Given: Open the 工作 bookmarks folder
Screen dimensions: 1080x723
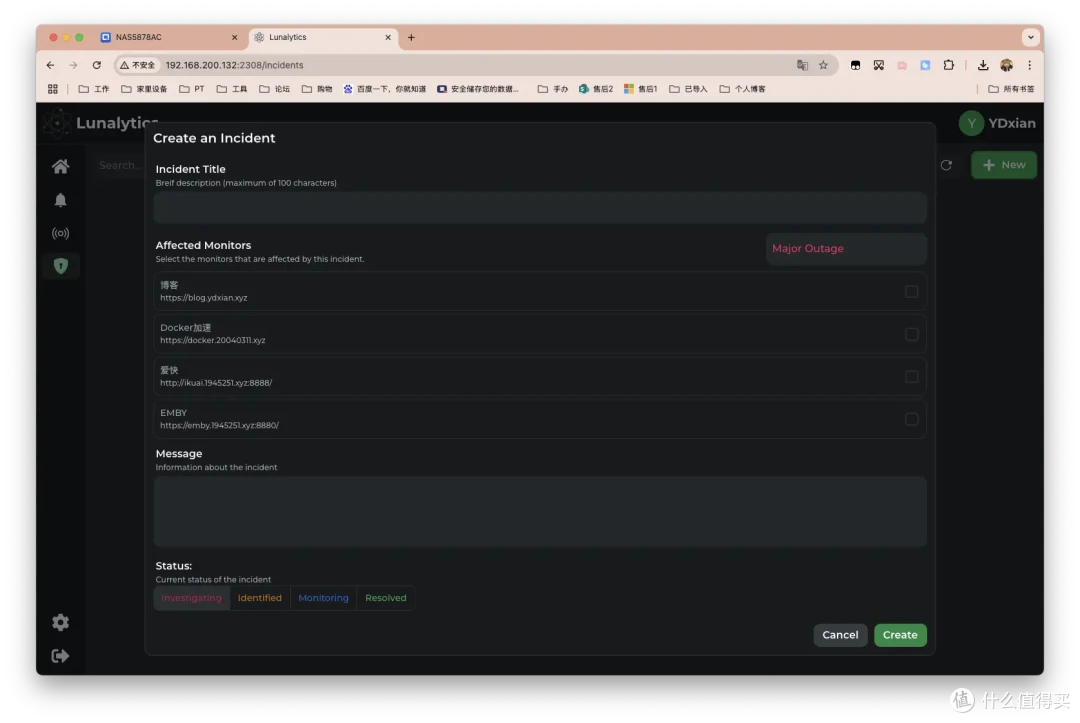Looking at the screenshot, I should 94,89.
